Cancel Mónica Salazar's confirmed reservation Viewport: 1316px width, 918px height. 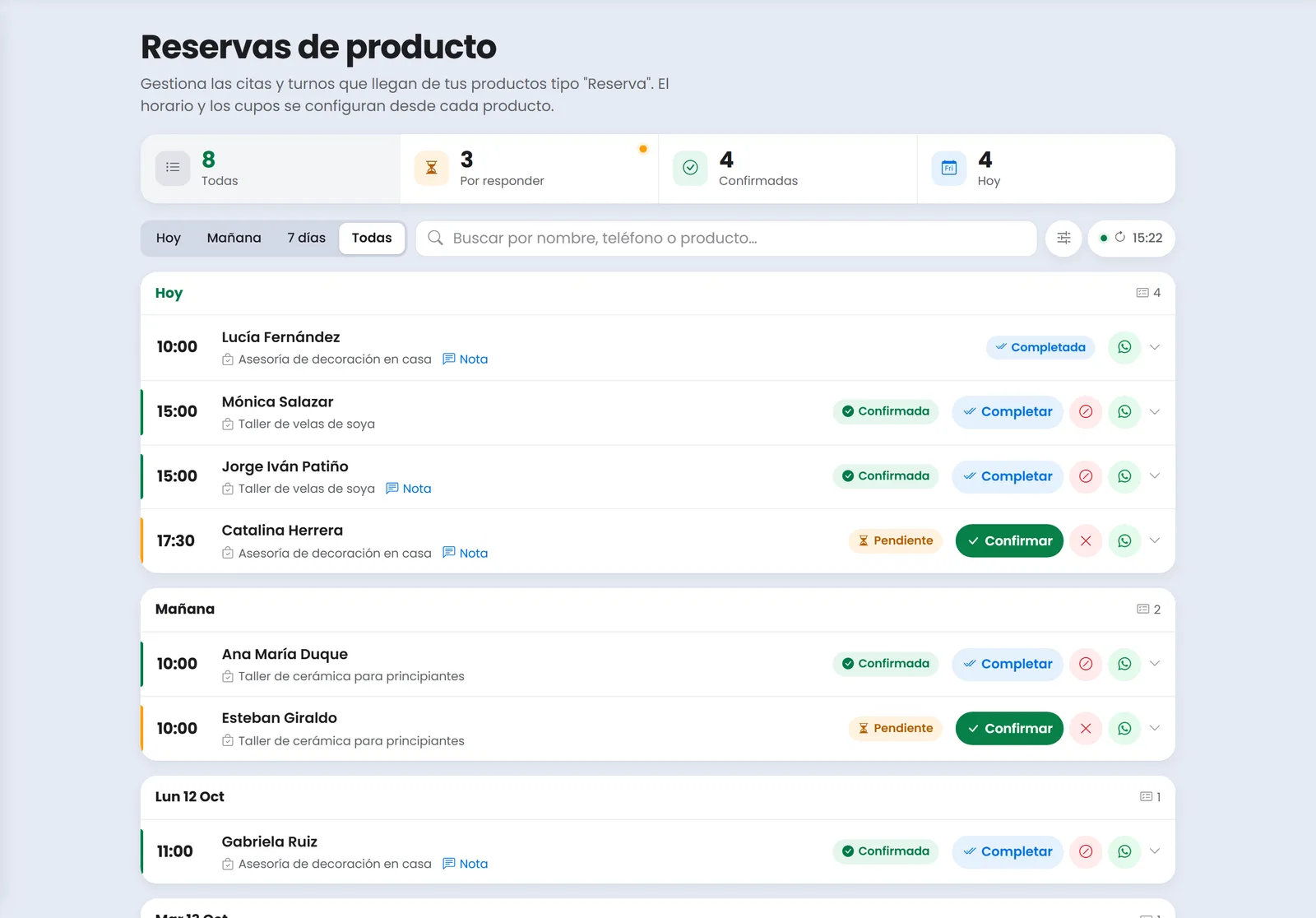1086,411
